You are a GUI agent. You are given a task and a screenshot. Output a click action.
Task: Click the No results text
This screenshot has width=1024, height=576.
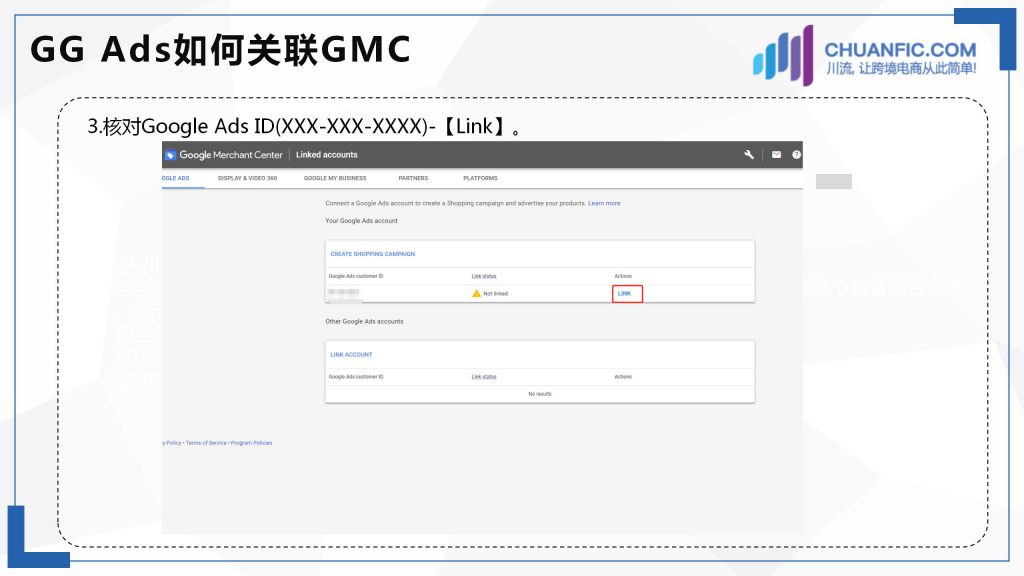point(539,394)
